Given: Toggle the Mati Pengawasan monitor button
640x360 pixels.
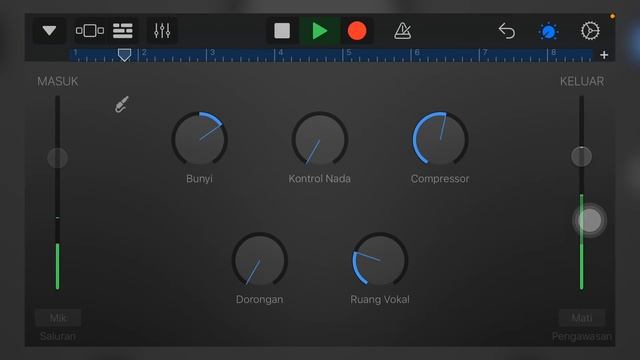Looking at the screenshot, I should (582, 318).
